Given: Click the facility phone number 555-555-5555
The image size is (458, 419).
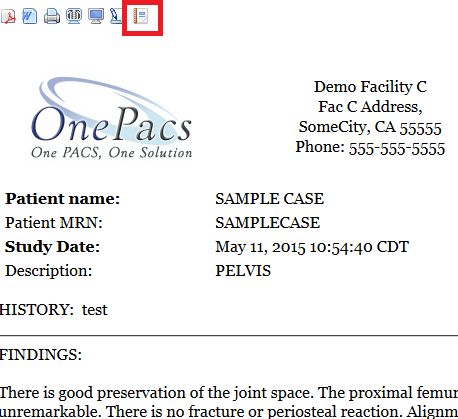Looking at the screenshot, I should point(397,148).
